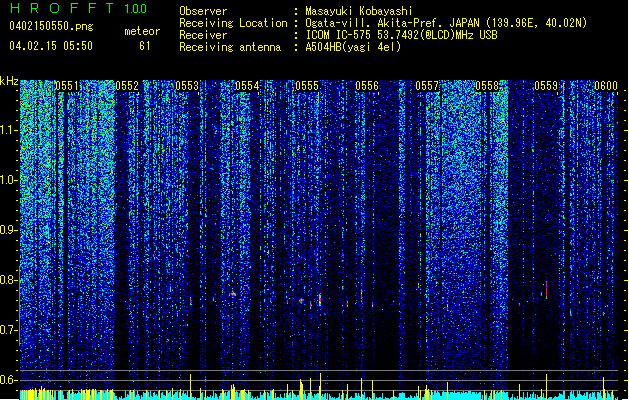Click the 0.9 kHz frequency axis label
629x400 pixels.
9,230
